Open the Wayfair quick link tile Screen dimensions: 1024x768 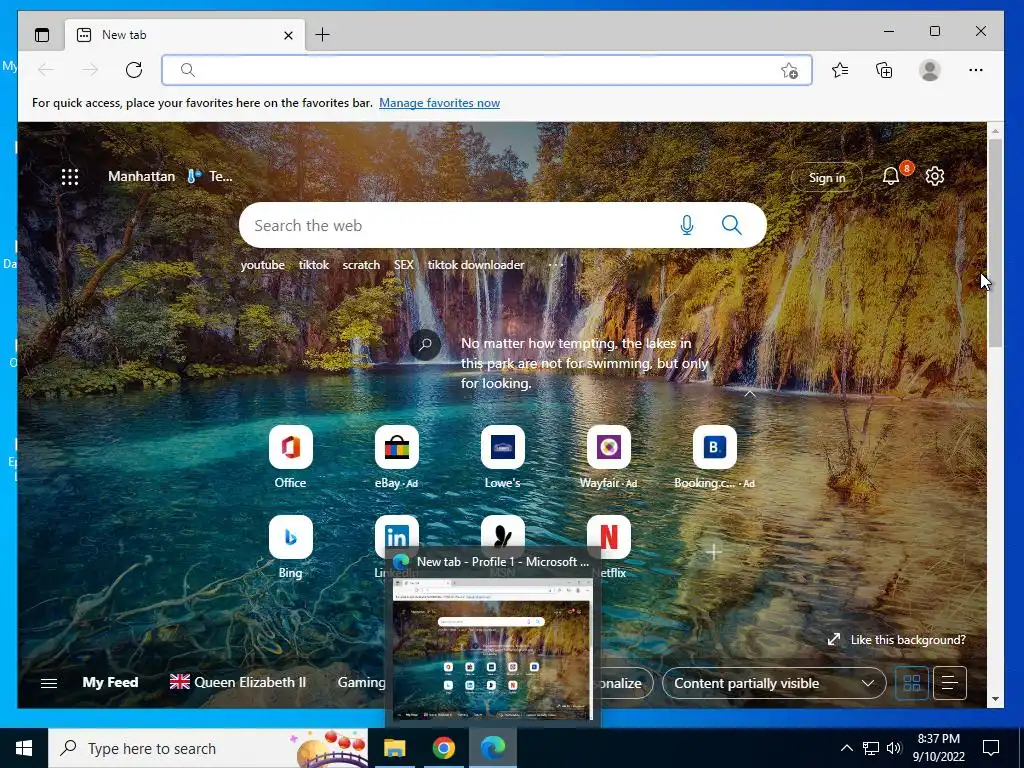(x=609, y=447)
